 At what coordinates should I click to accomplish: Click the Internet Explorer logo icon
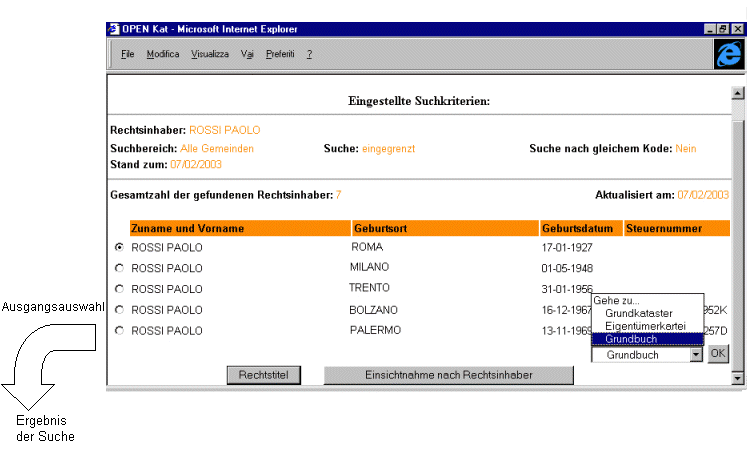pos(727,54)
